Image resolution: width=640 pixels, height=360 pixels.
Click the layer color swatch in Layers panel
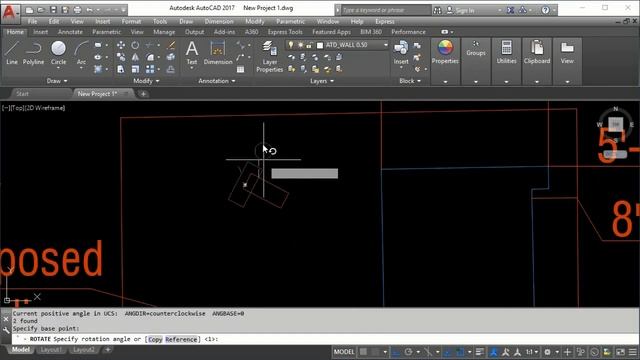click(320, 45)
